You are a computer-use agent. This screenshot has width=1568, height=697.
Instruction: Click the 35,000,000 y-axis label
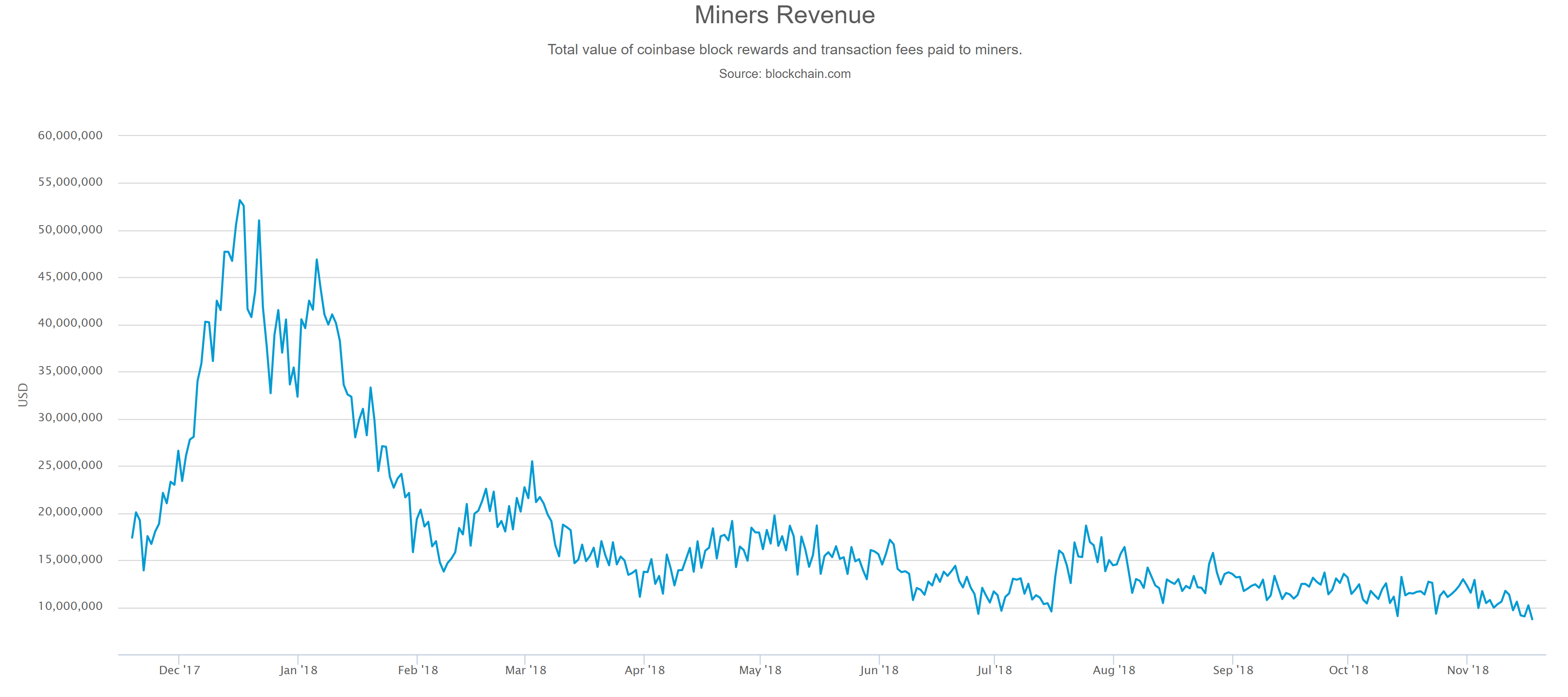pyautogui.click(x=70, y=371)
